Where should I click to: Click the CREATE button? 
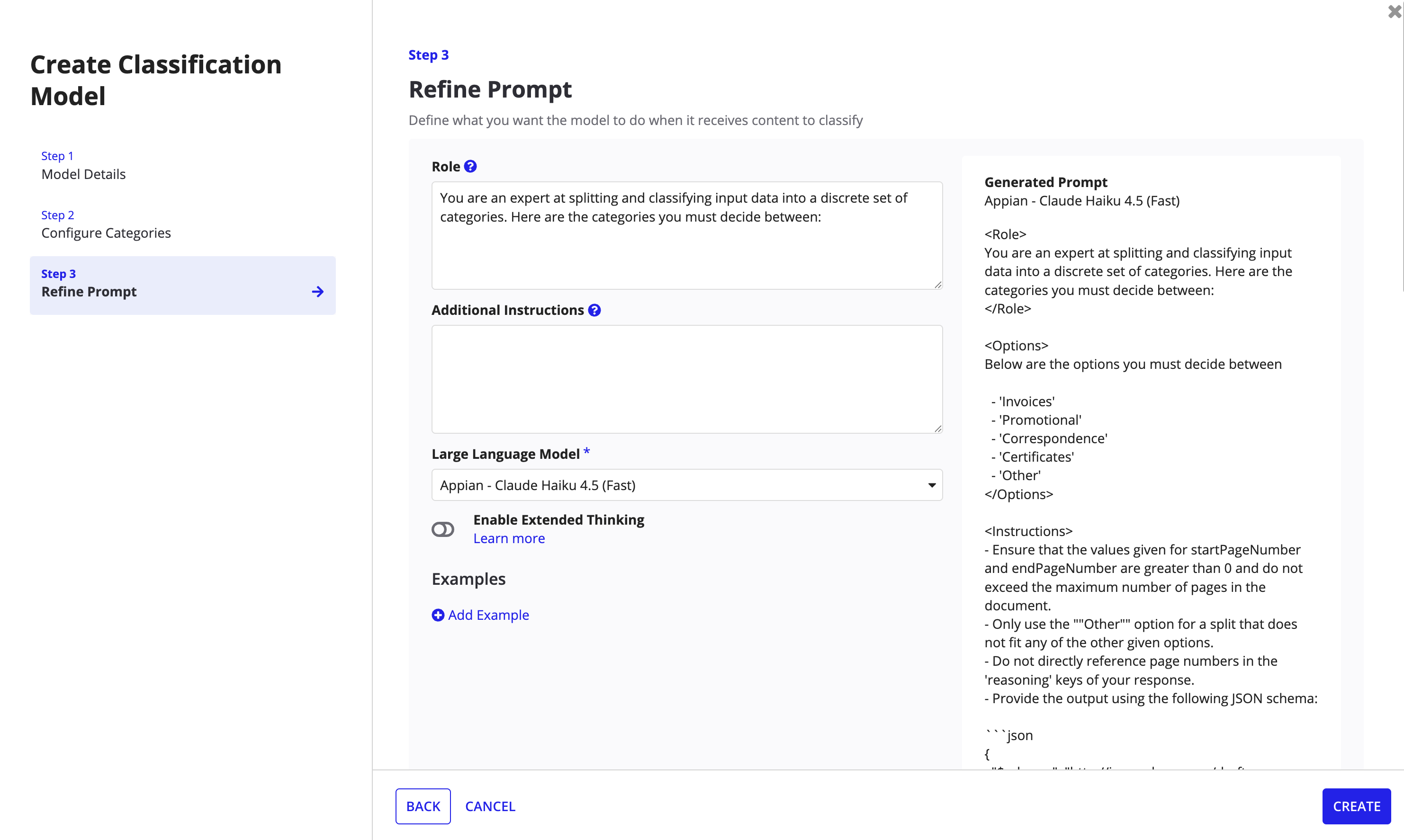click(1356, 806)
